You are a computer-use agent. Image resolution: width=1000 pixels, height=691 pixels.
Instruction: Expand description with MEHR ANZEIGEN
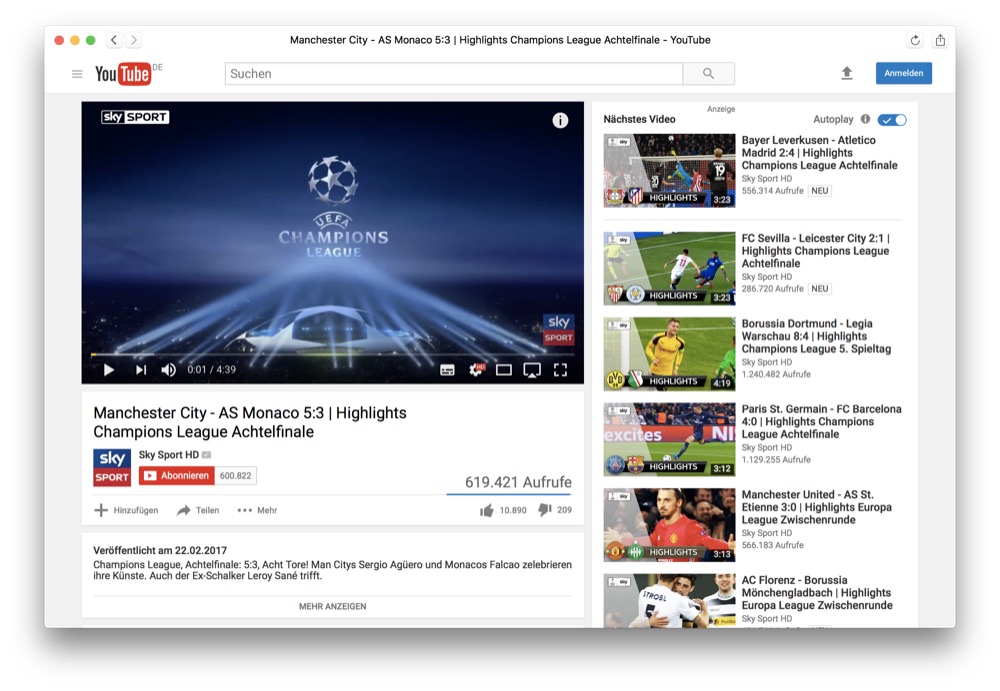tap(332, 606)
